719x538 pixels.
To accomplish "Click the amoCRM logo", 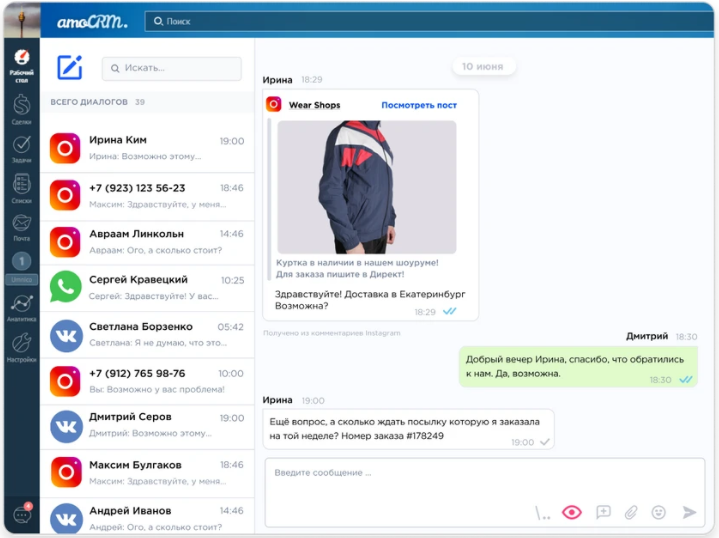I will [x=92, y=21].
